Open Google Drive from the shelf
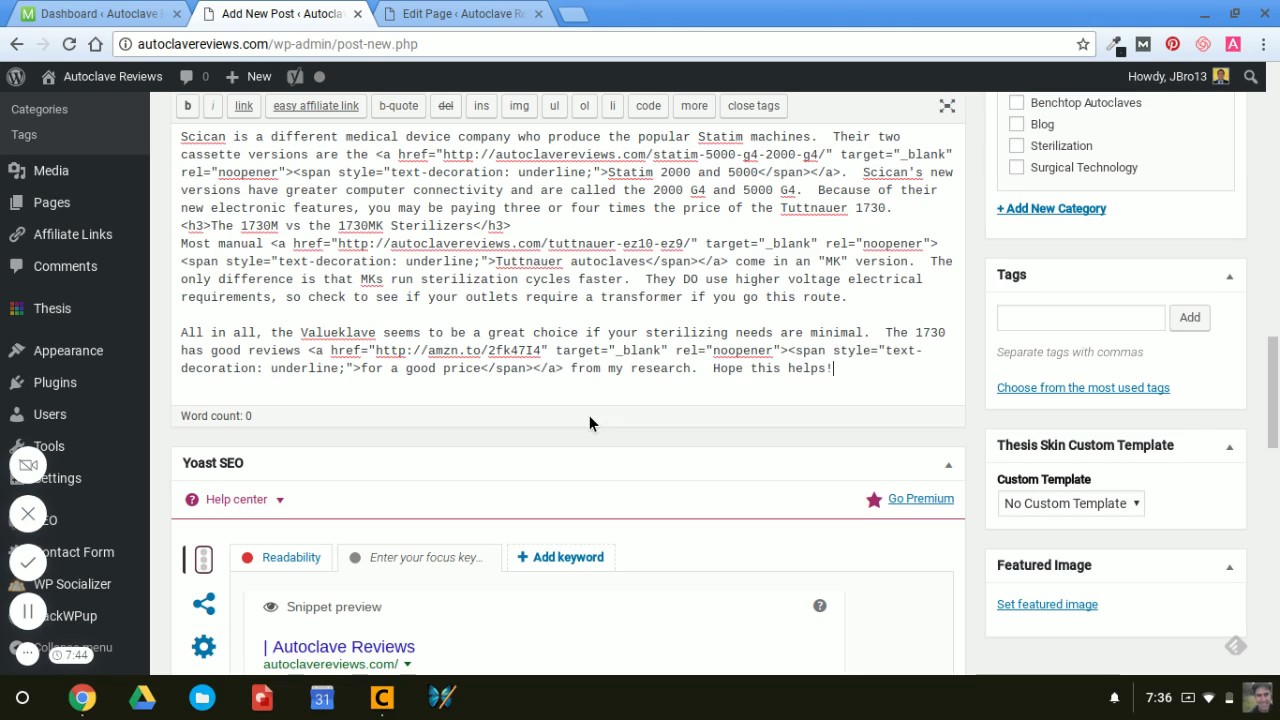This screenshot has height=720, width=1280. pyautogui.click(x=142, y=698)
